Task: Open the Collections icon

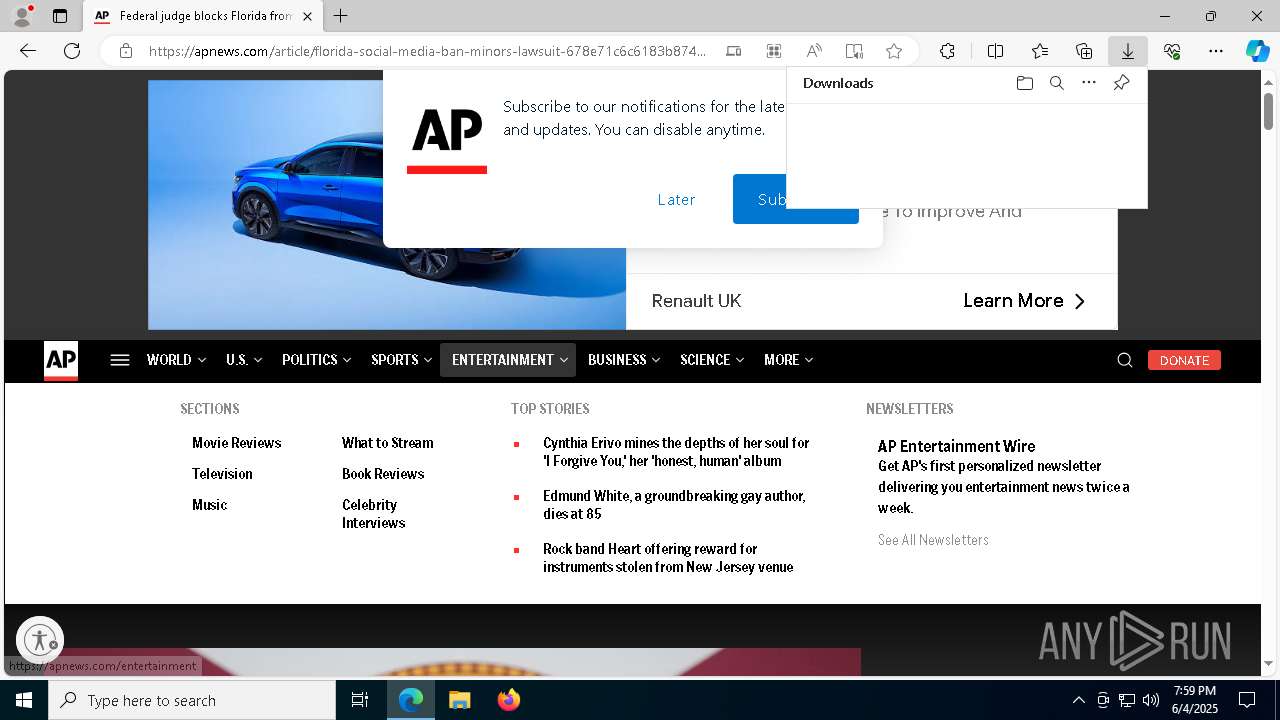Action: point(1084,51)
